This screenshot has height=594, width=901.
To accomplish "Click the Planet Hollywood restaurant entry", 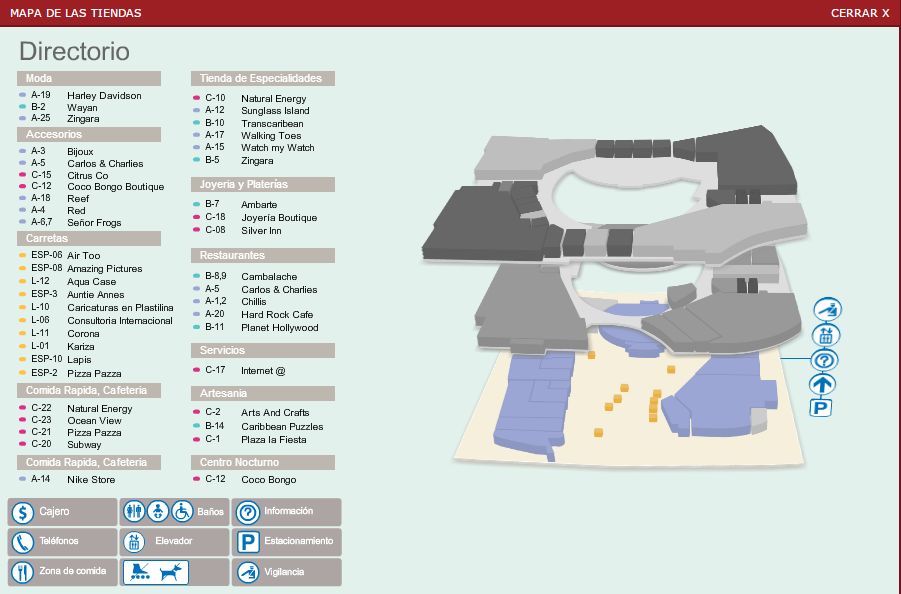I will [x=279, y=327].
